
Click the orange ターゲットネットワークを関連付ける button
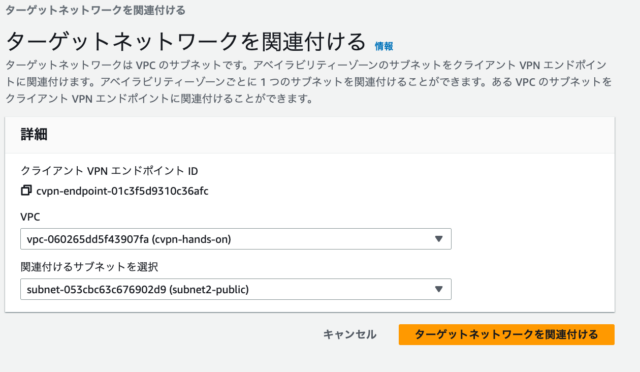507,334
